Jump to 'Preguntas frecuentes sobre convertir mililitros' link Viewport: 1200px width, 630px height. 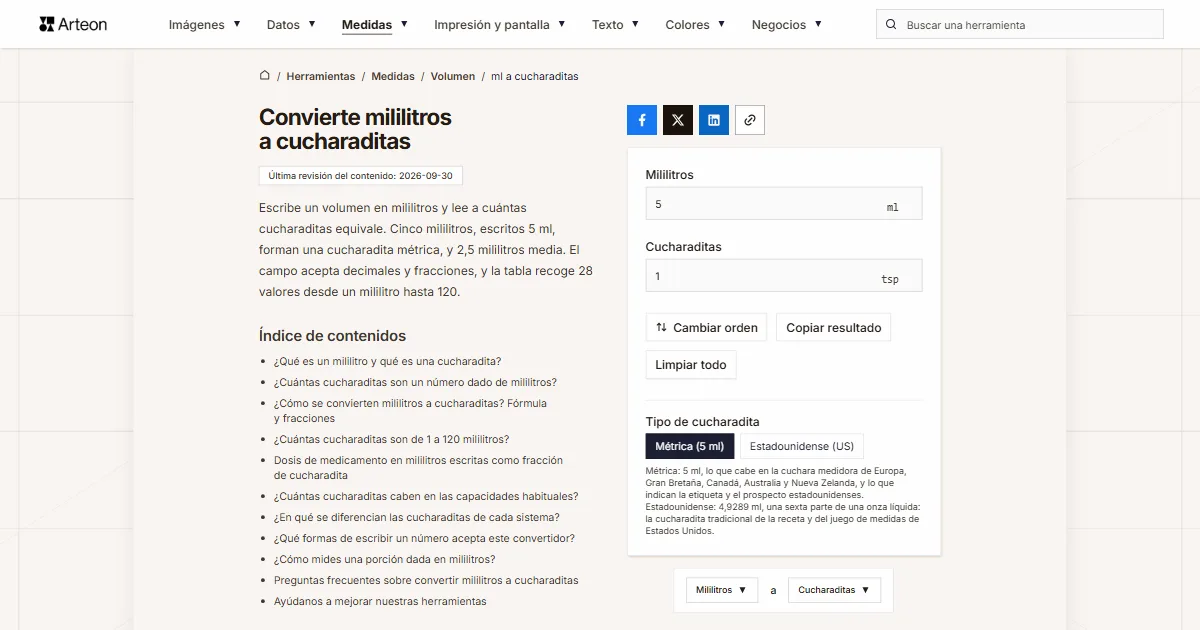[x=426, y=580]
